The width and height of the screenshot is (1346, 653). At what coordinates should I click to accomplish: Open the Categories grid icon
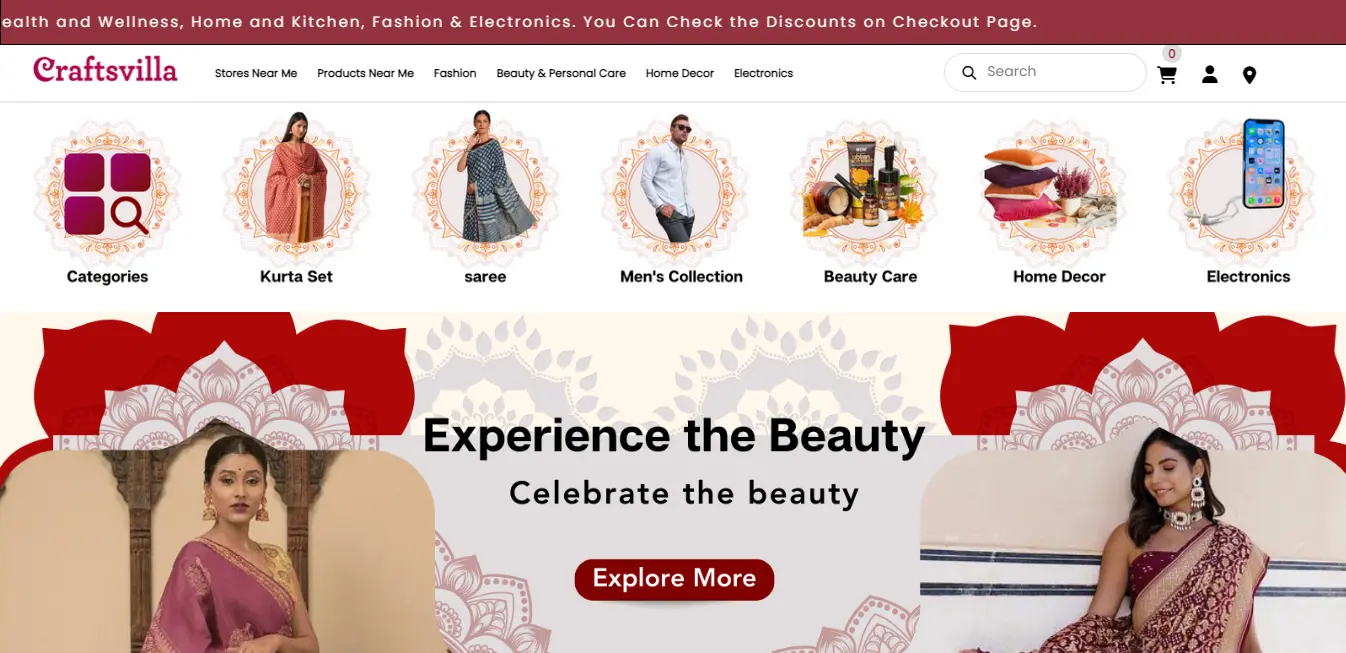pos(107,193)
